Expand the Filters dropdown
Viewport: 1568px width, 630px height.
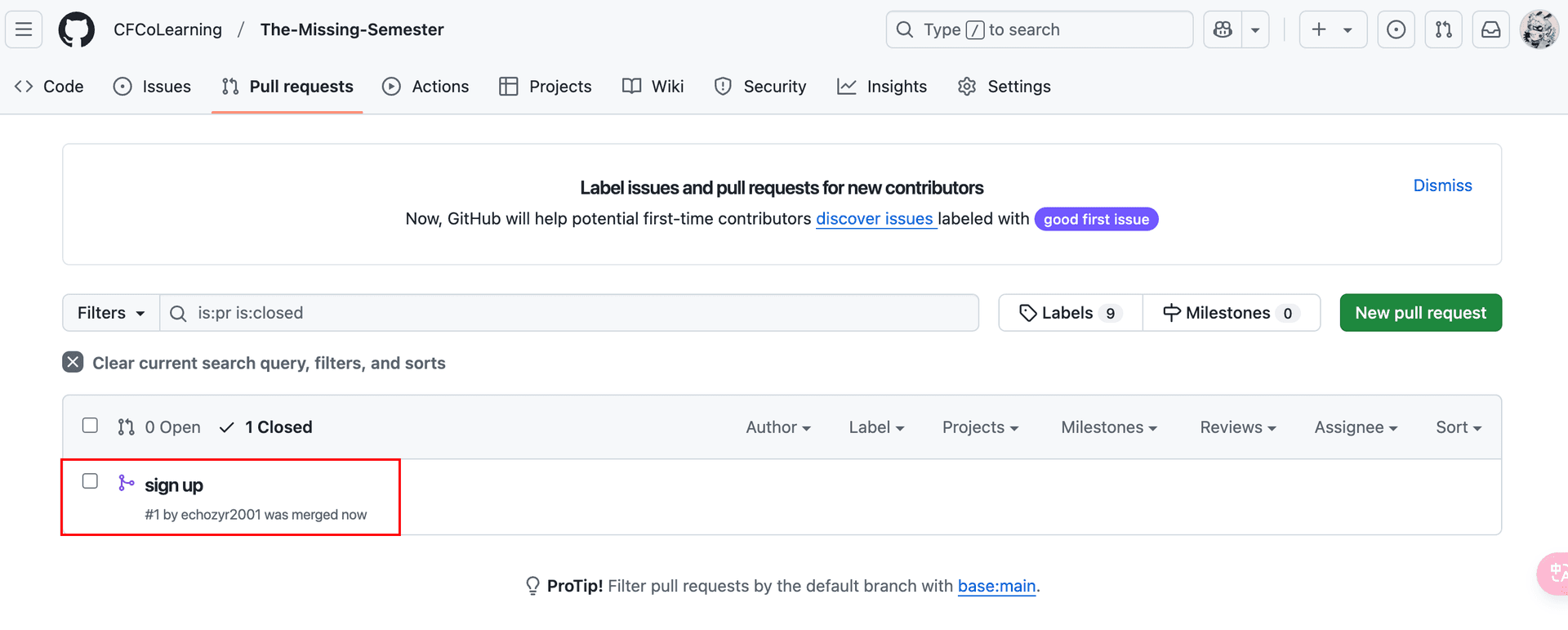(111, 313)
